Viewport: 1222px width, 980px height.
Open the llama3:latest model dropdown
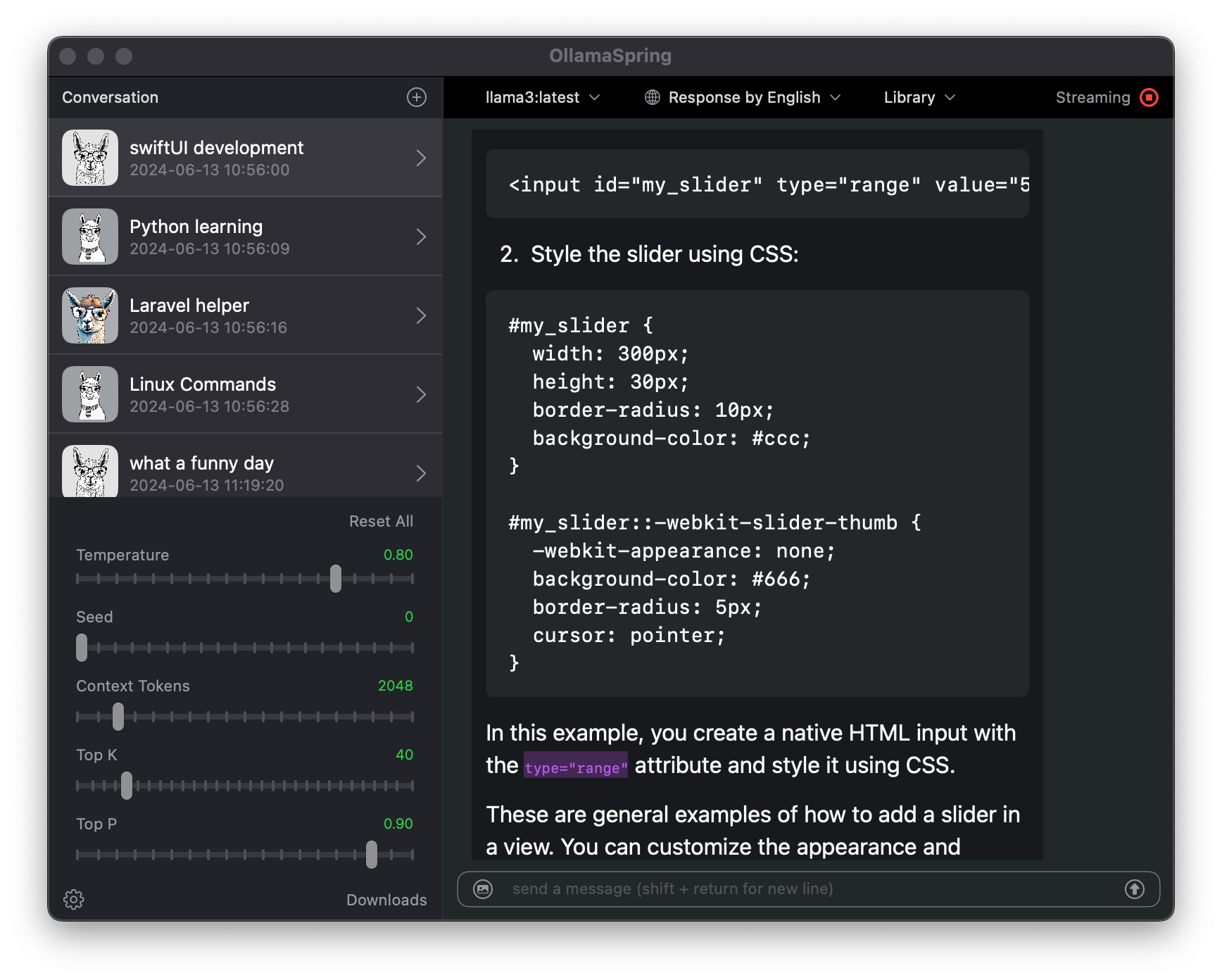pyautogui.click(x=542, y=97)
